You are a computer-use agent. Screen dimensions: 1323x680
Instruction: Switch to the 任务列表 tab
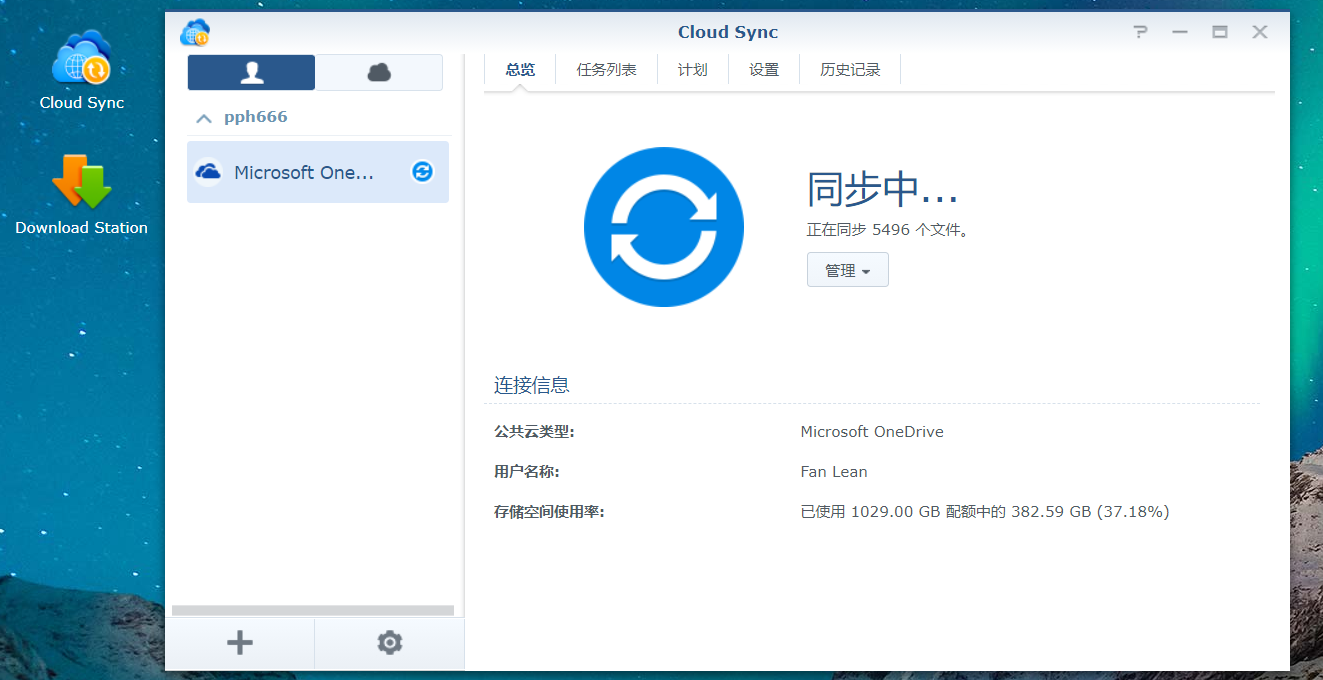tap(607, 70)
